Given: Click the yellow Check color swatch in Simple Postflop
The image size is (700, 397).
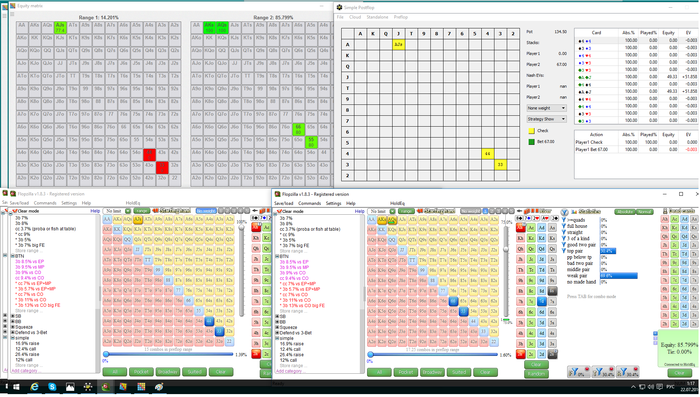Looking at the screenshot, I should (x=531, y=131).
